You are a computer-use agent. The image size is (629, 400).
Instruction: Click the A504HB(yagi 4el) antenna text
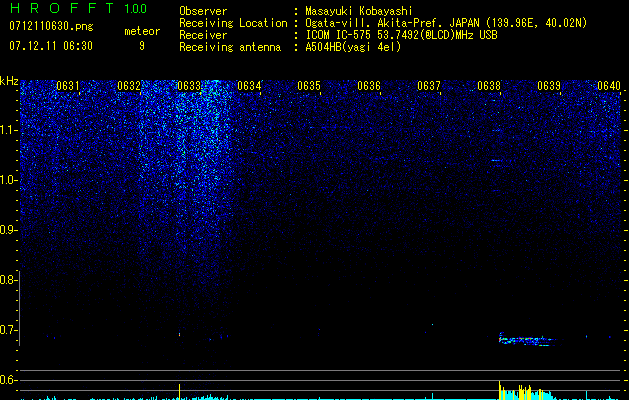point(353,47)
